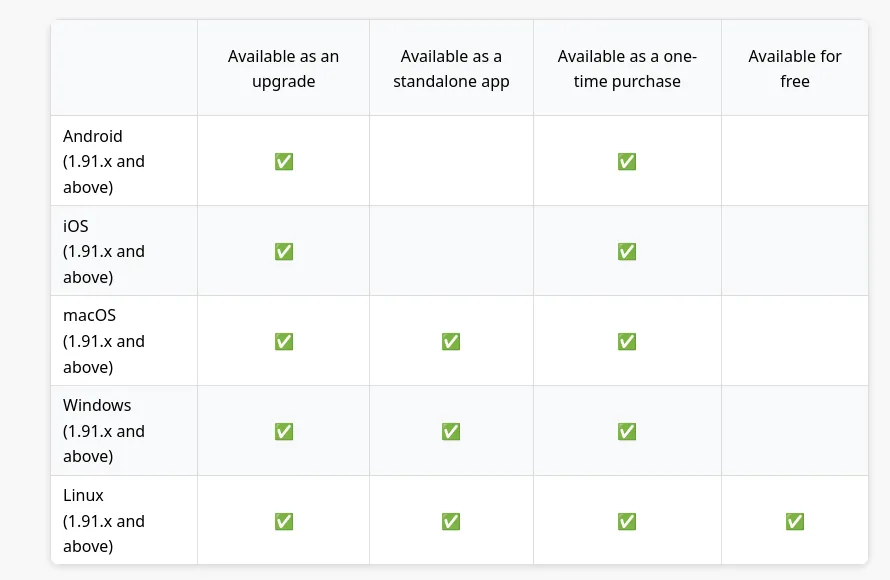Click the iOS upgrade checkmark
Screen dimensions: 890x580
284,251
